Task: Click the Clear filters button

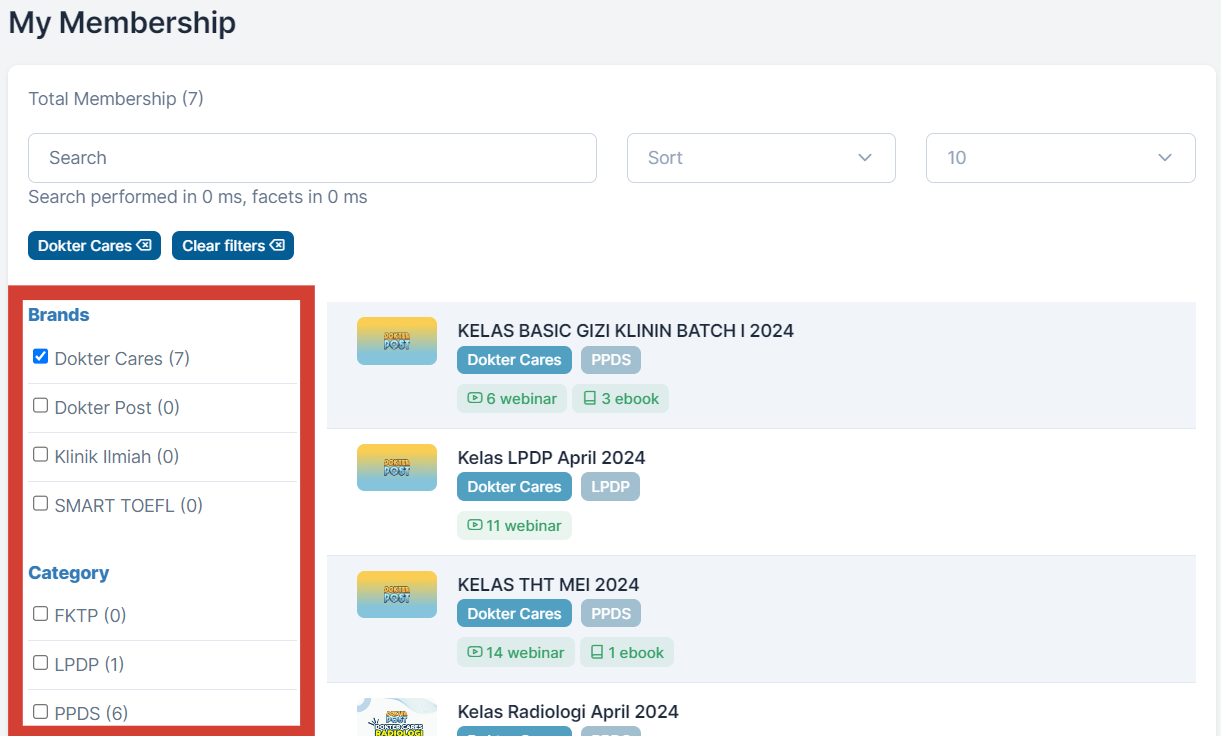Action: point(233,246)
